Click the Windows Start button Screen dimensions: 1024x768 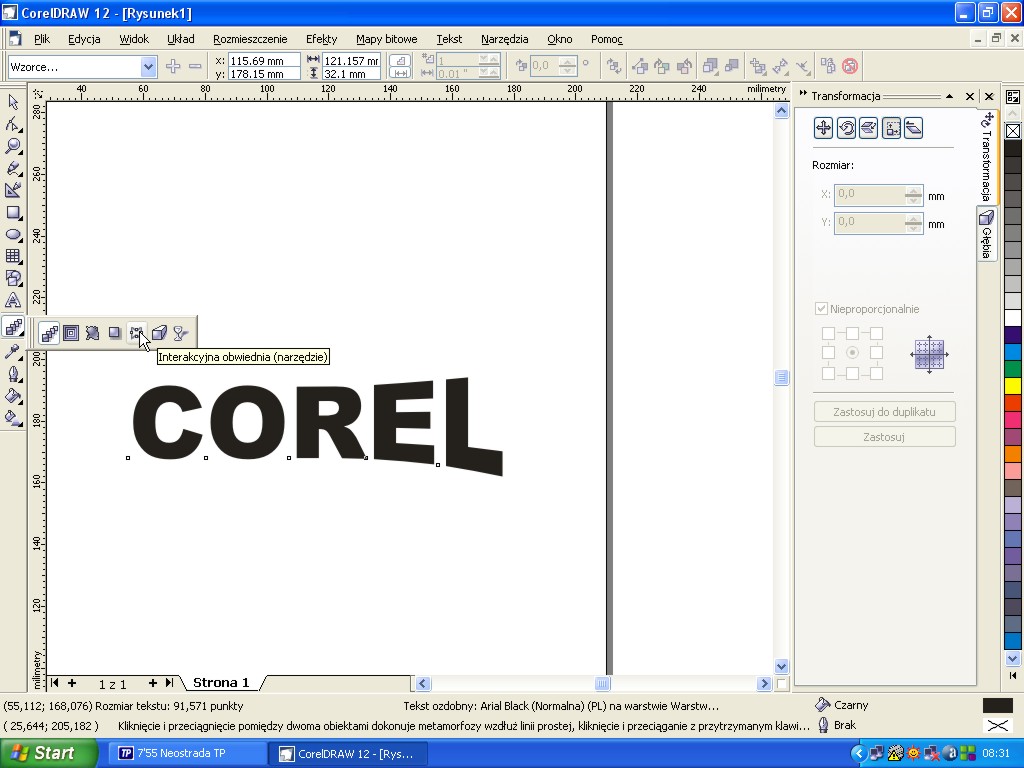click(x=48, y=753)
